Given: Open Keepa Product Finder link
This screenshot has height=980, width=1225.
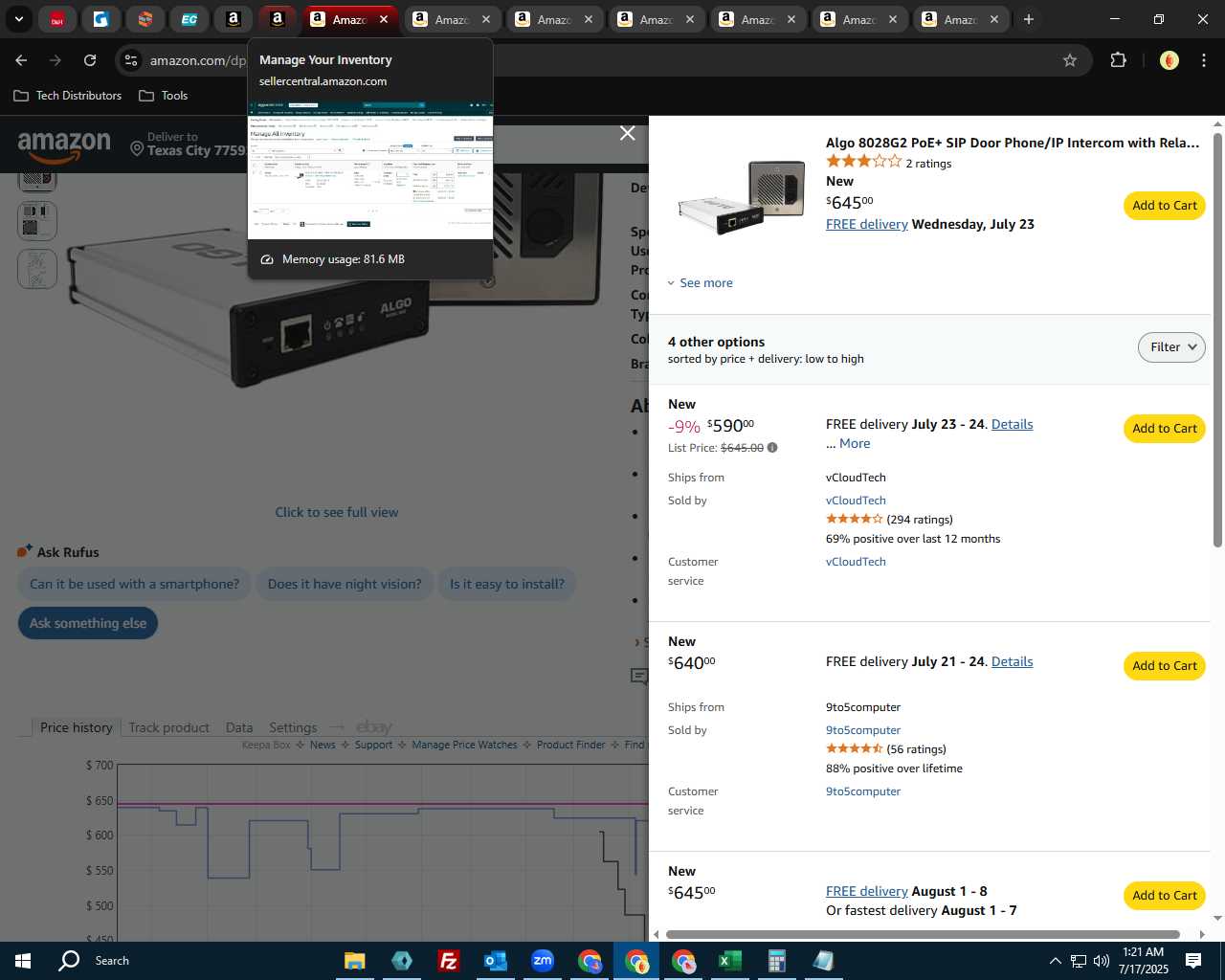Looking at the screenshot, I should 571,745.
